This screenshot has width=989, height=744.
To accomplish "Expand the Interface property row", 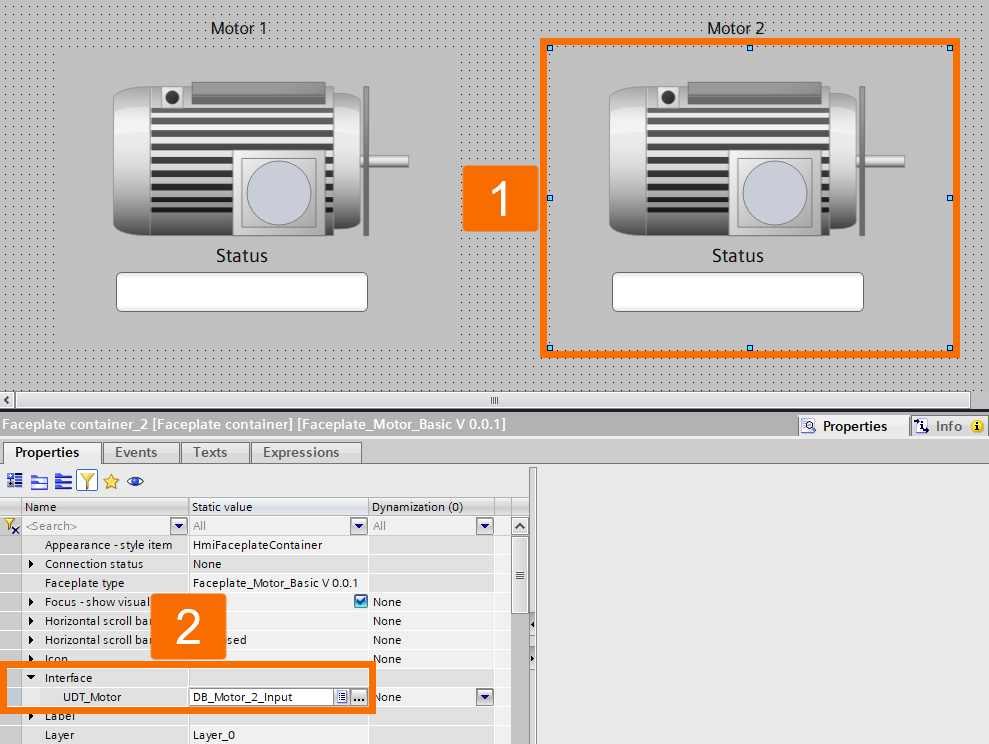I will (x=33, y=677).
